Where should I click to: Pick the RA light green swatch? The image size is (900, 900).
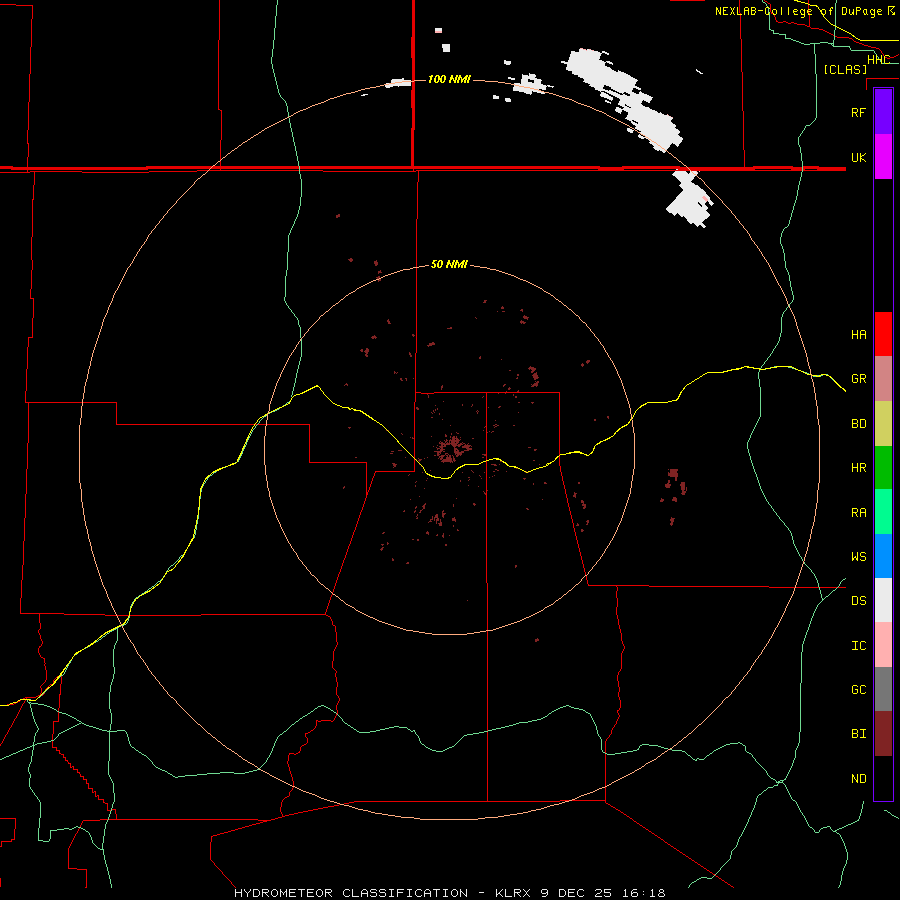point(883,512)
